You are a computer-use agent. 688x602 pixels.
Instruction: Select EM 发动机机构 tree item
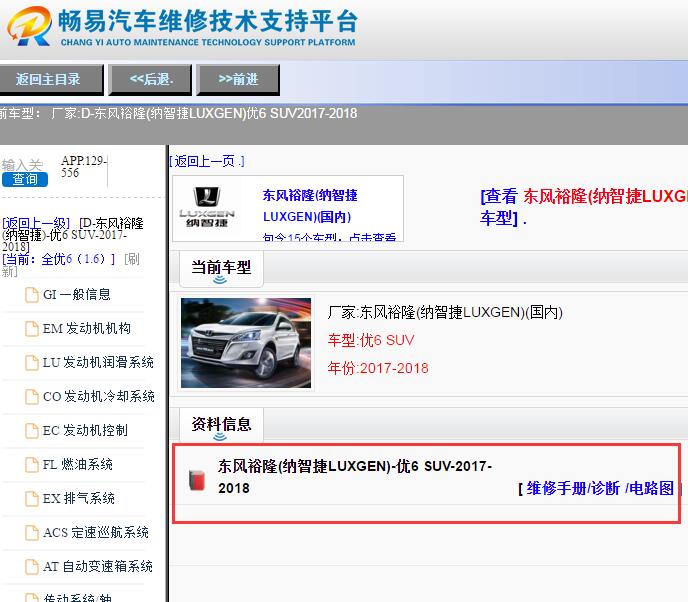point(86,328)
